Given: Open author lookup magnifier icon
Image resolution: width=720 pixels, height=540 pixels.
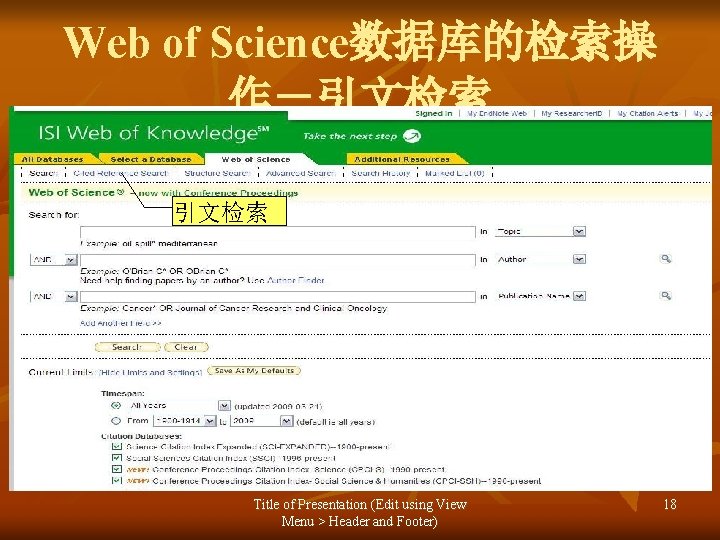Looking at the screenshot, I should [665, 259].
